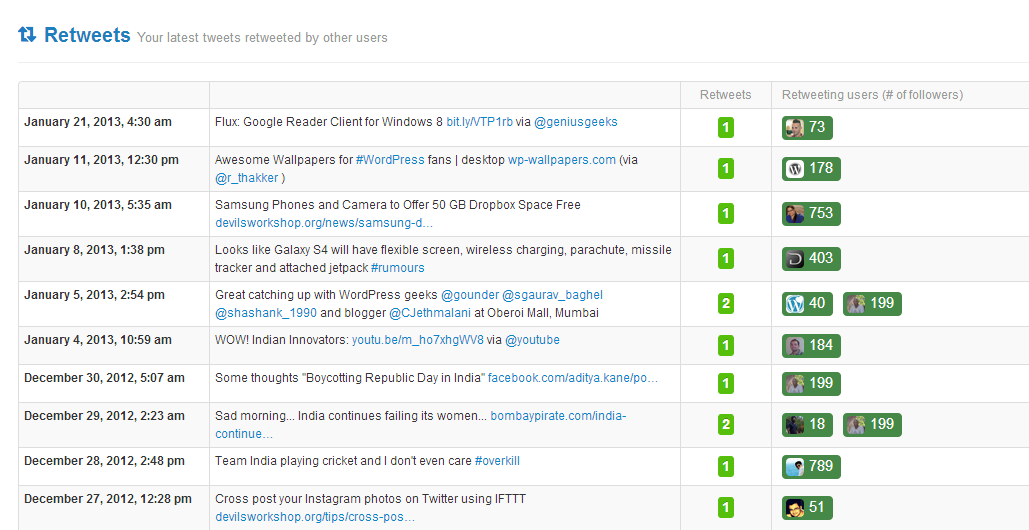The image size is (1029, 530).
Task: Click the @CJethmalani mention
Action: (x=430, y=313)
